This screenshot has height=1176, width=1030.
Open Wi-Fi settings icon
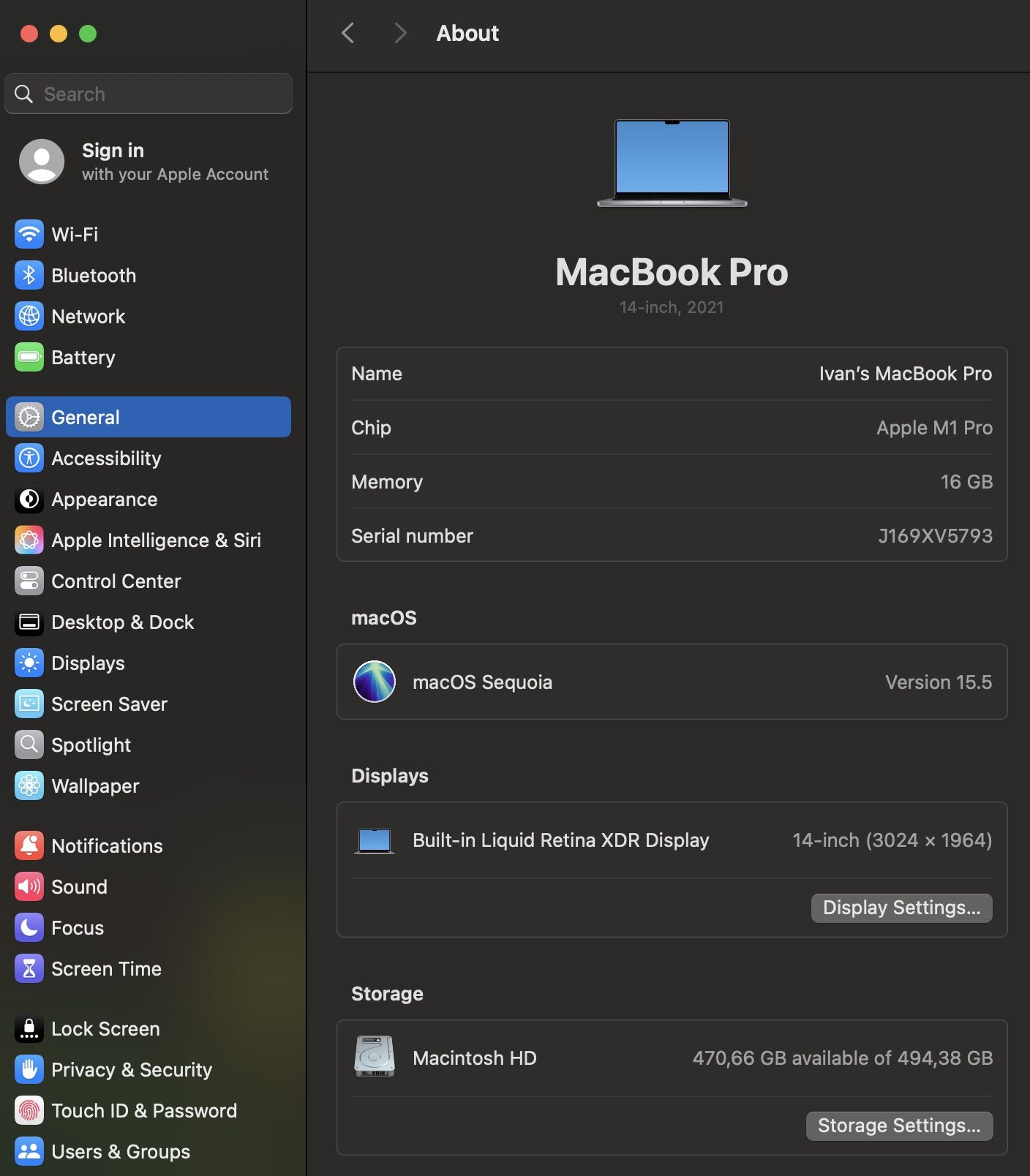click(x=29, y=234)
